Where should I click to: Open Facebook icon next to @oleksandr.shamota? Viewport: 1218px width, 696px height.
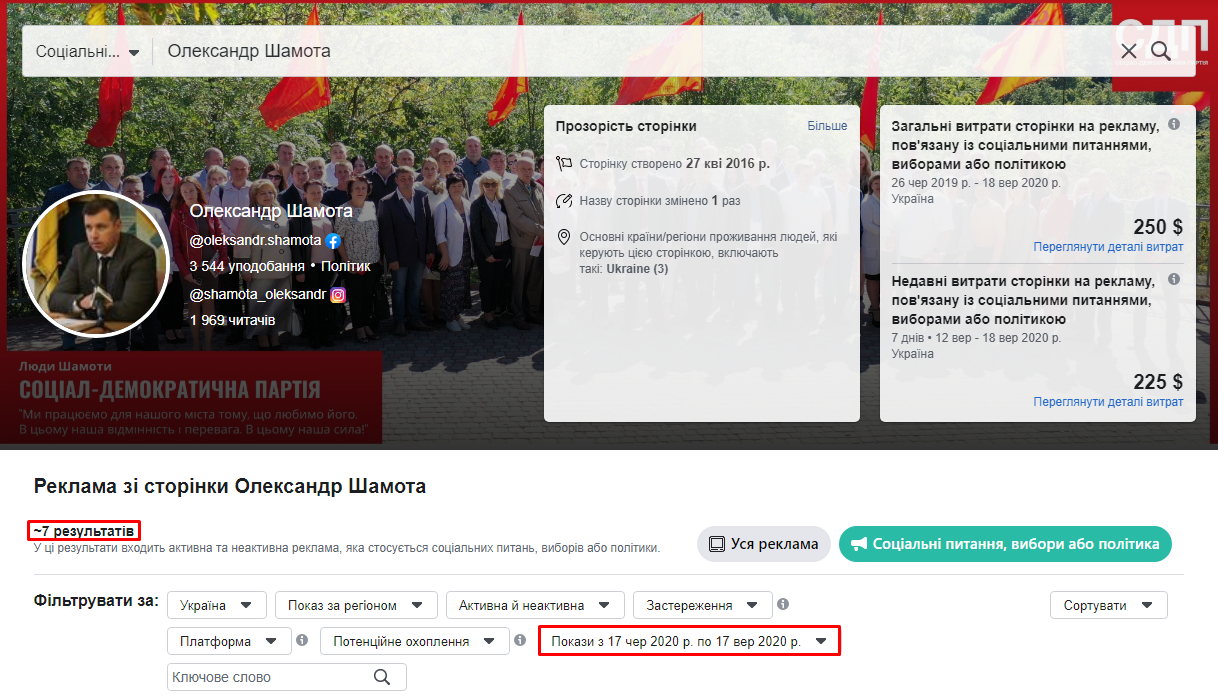334,241
